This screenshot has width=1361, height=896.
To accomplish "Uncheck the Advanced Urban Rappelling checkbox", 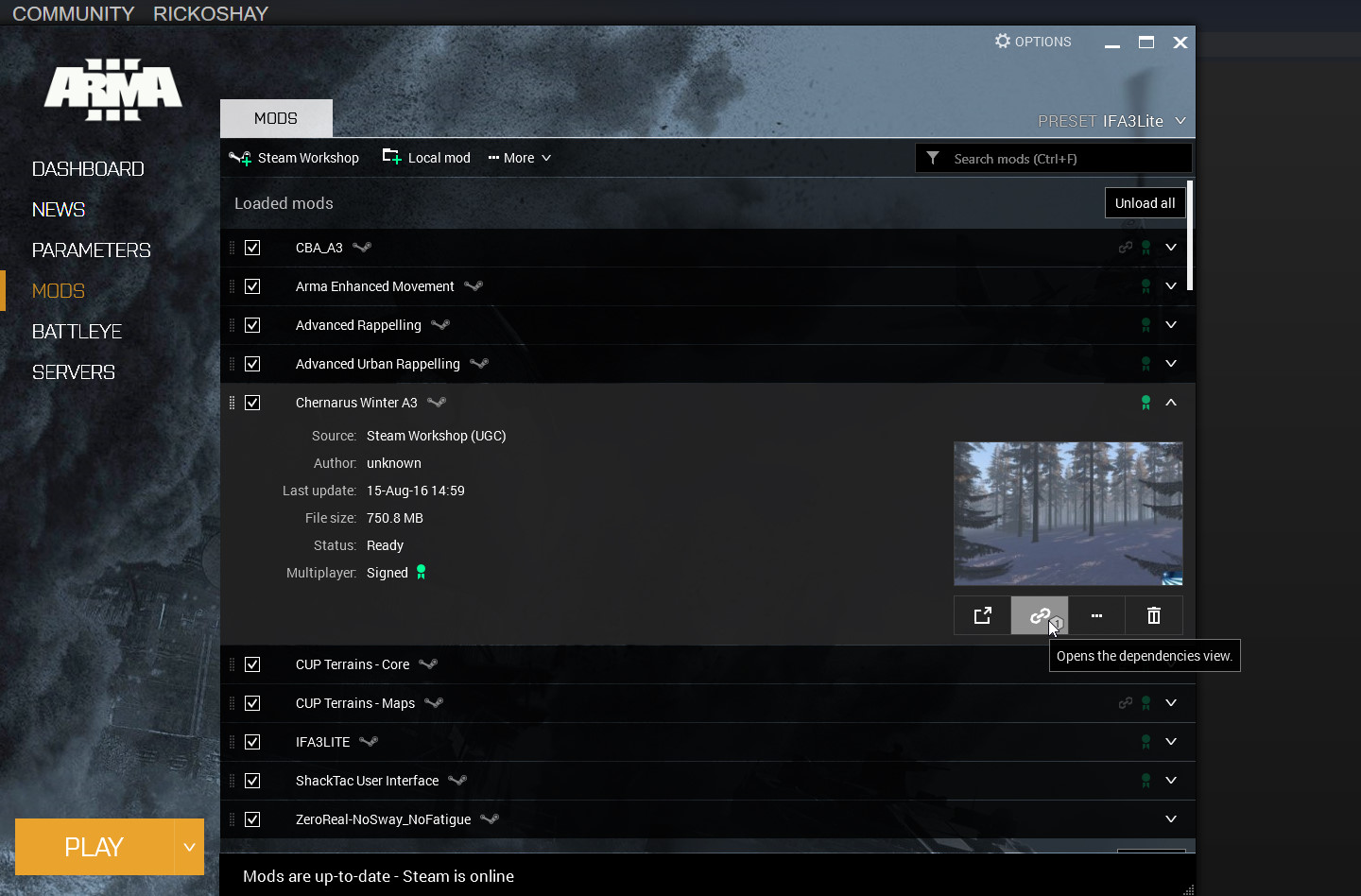I will [x=252, y=364].
